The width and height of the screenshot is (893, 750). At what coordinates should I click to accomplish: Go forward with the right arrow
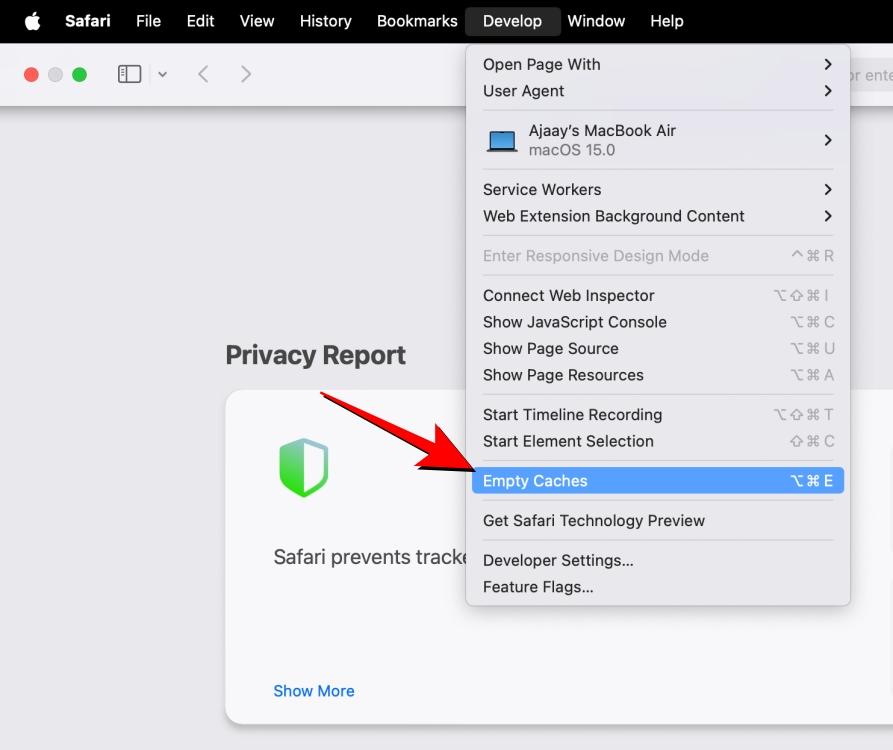[245, 74]
